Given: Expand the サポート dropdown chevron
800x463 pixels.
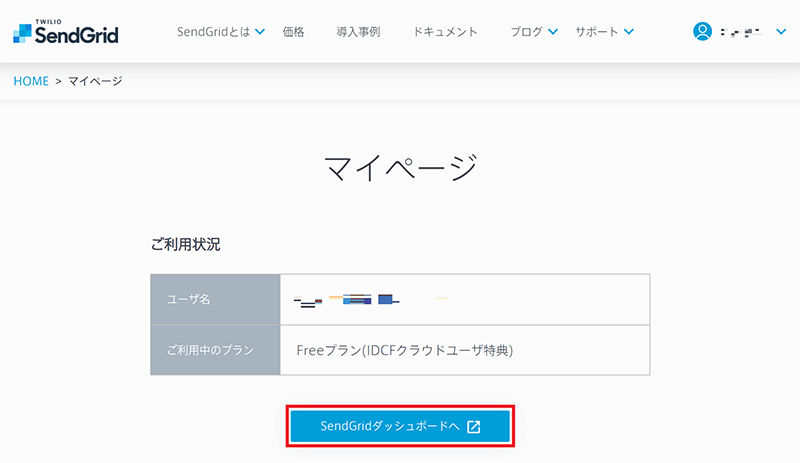Looking at the screenshot, I should [629, 32].
